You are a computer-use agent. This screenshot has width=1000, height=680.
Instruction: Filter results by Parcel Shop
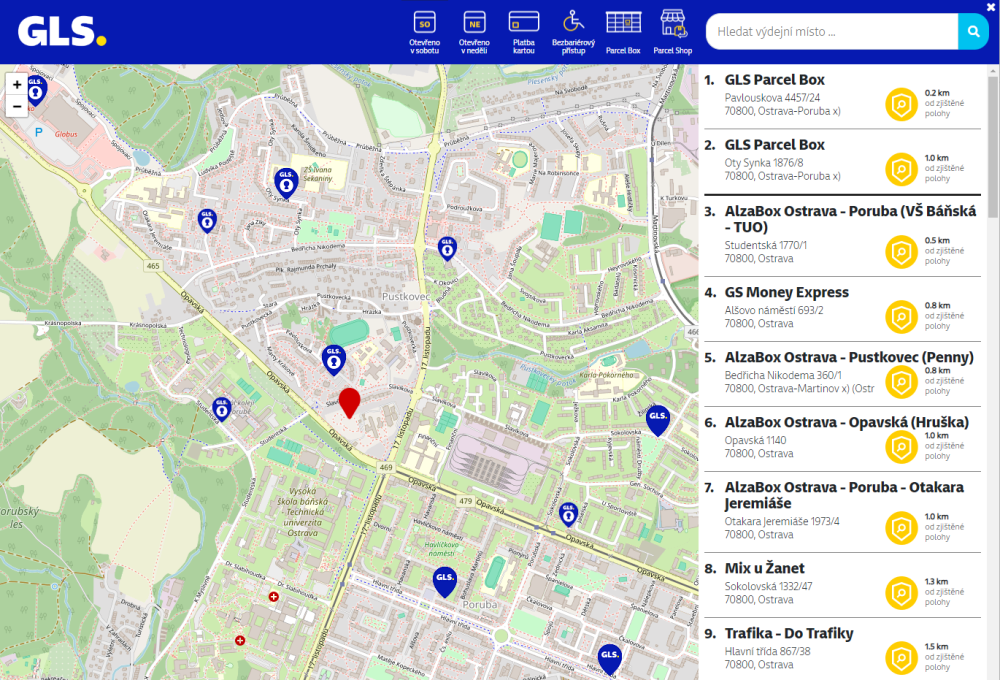coord(673,32)
